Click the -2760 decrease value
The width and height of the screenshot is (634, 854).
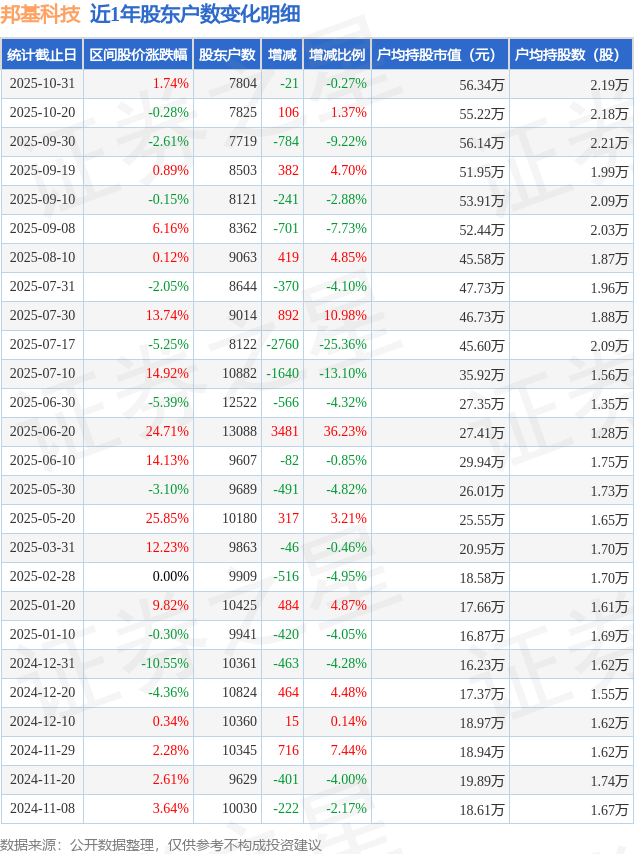[283, 345]
